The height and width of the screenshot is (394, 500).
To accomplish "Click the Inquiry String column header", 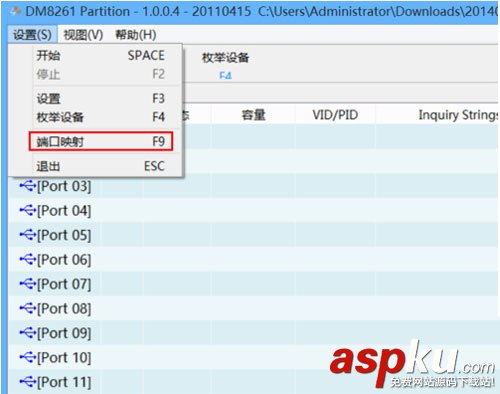I will tap(458, 115).
